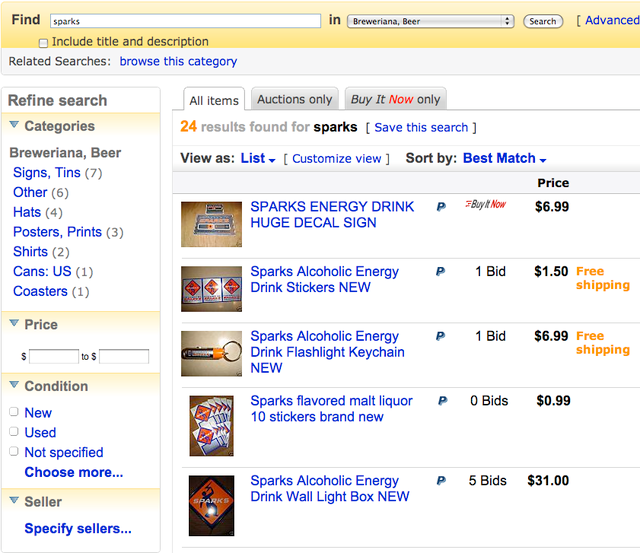Click the $31.00 price text
Image resolution: width=640 pixels, height=553 pixels.
click(x=548, y=480)
